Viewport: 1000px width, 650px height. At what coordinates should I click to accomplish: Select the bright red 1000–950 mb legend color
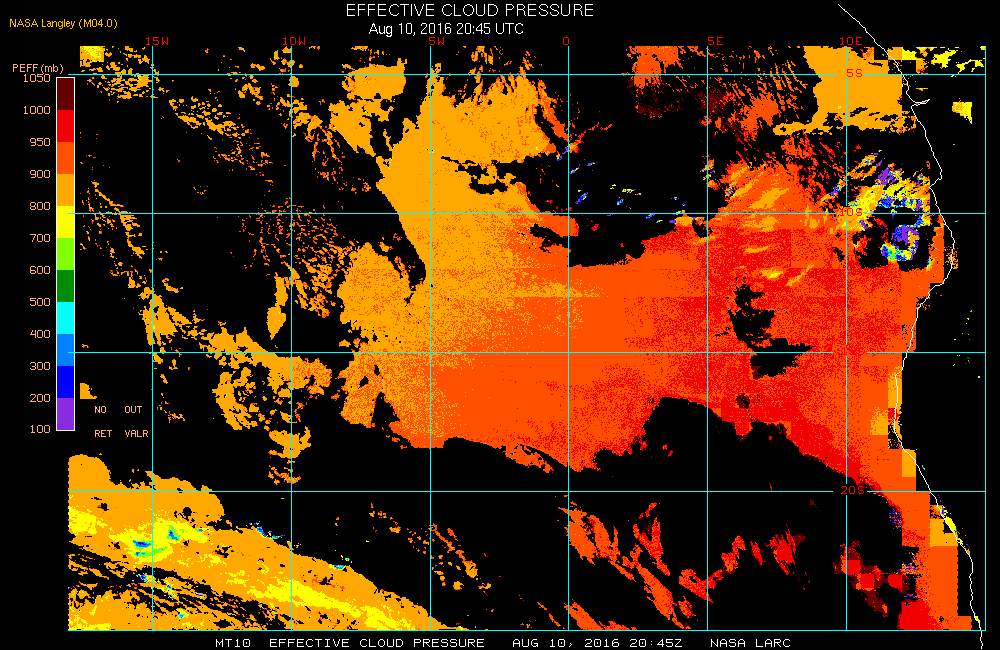pos(66,126)
